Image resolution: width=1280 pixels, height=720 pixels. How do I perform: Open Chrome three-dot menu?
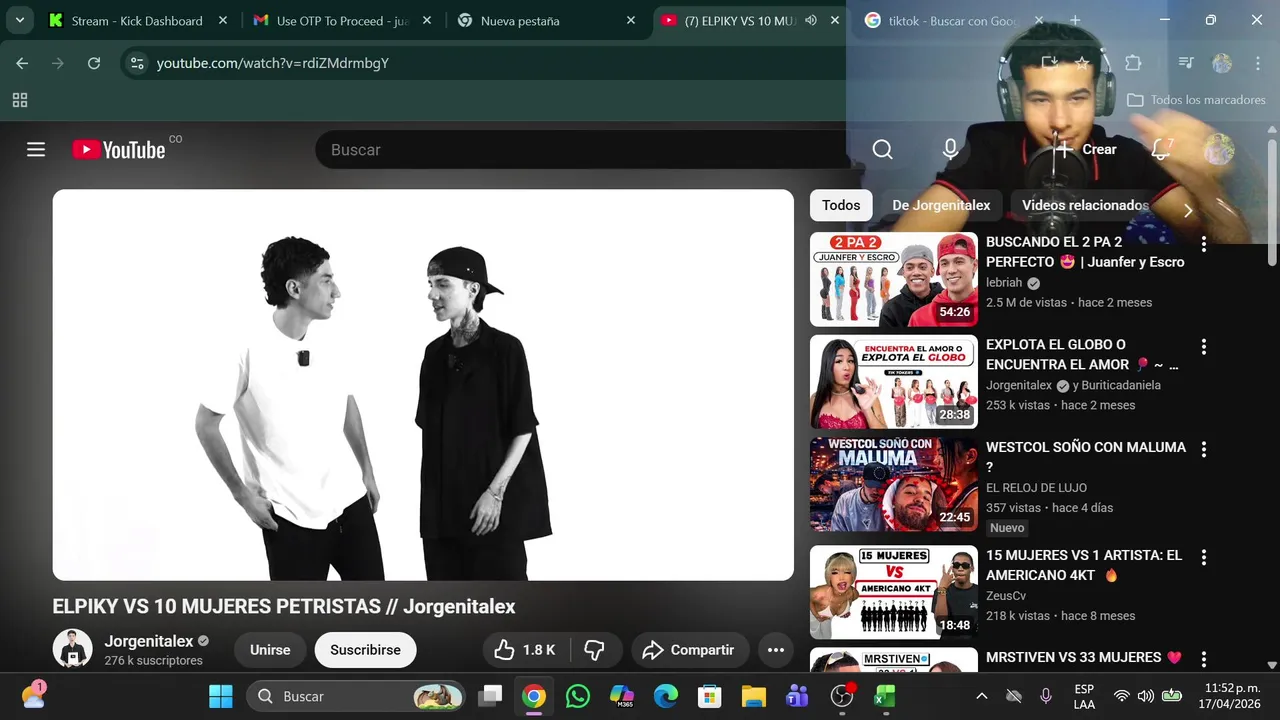point(1258,63)
